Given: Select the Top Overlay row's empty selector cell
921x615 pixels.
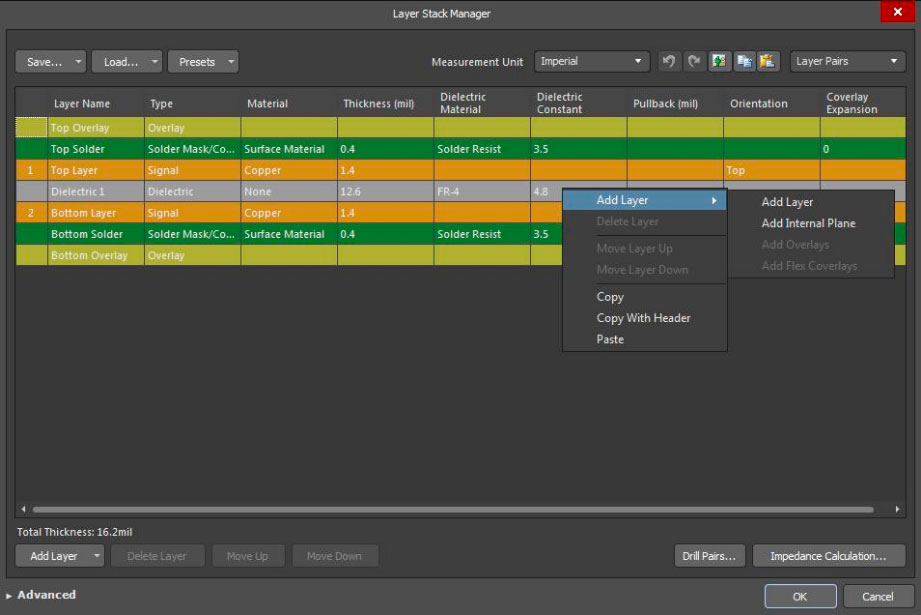Looking at the screenshot, I should click(31, 127).
